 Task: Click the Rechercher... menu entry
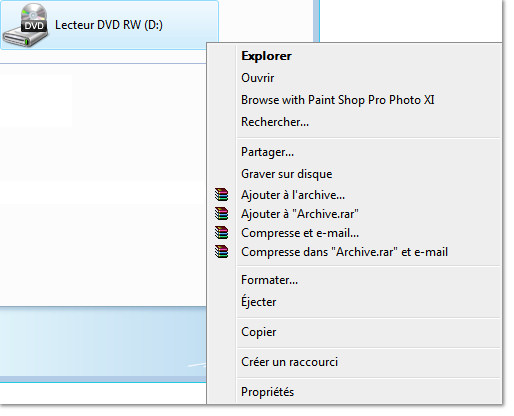pos(275,122)
